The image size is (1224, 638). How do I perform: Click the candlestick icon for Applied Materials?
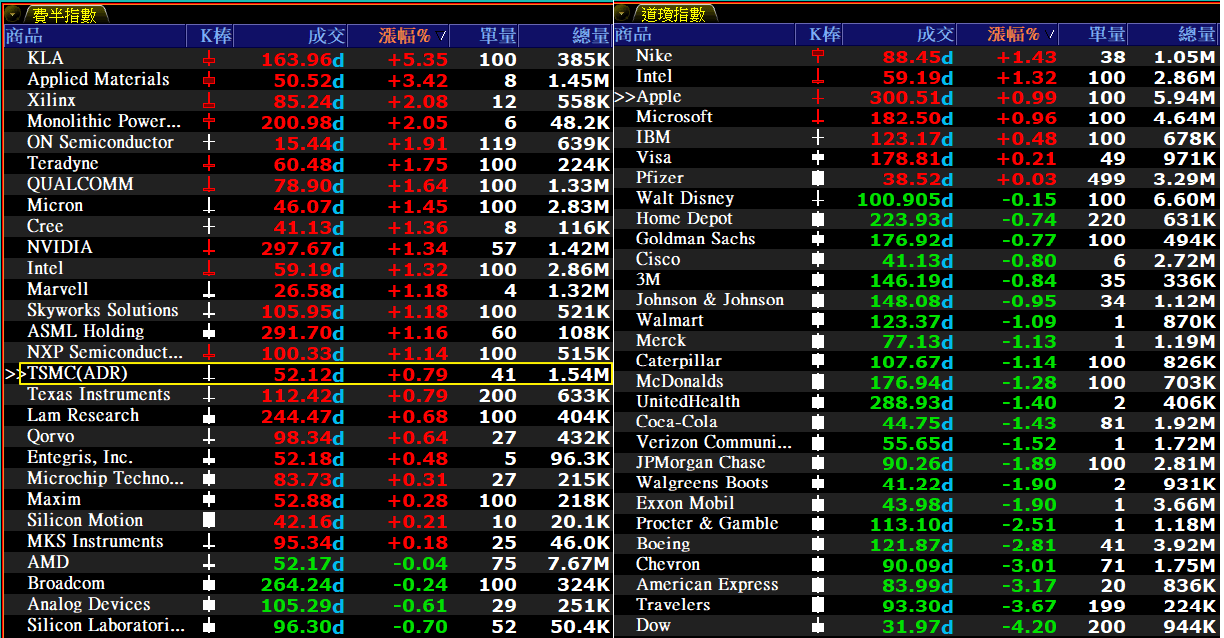(x=209, y=80)
